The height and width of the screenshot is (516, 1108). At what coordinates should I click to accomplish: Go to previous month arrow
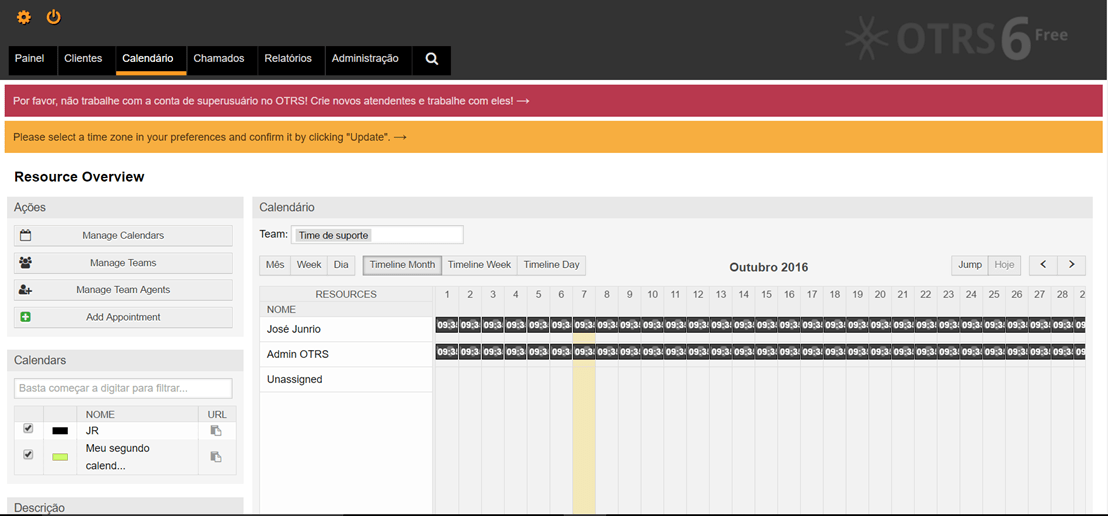point(1043,265)
